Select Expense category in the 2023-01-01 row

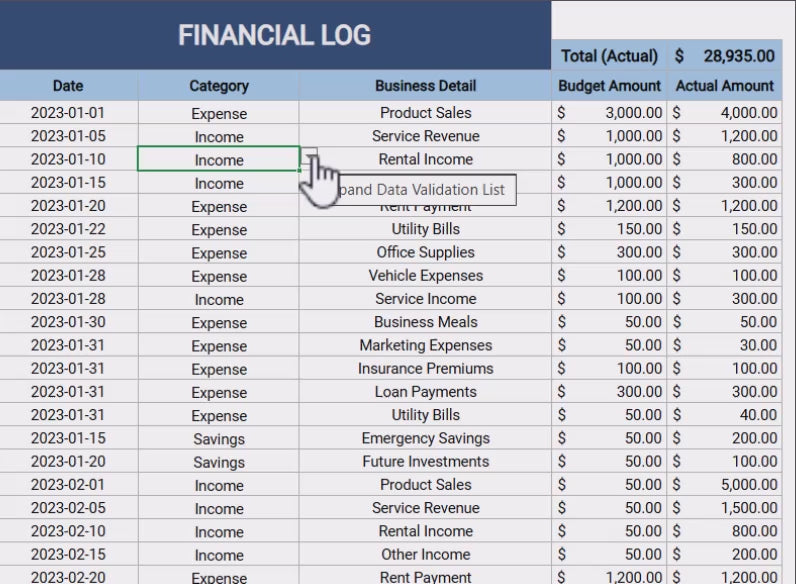click(x=219, y=113)
